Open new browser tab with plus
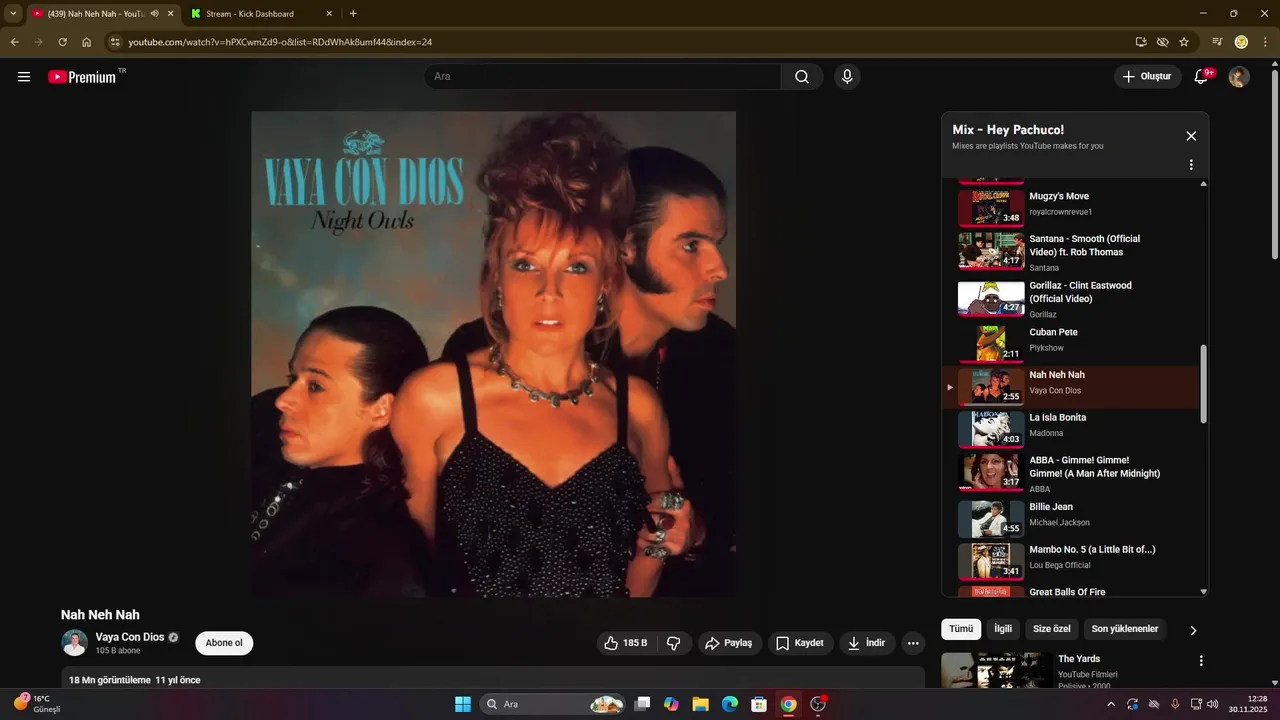This screenshot has width=1280, height=720. (353, 14)
